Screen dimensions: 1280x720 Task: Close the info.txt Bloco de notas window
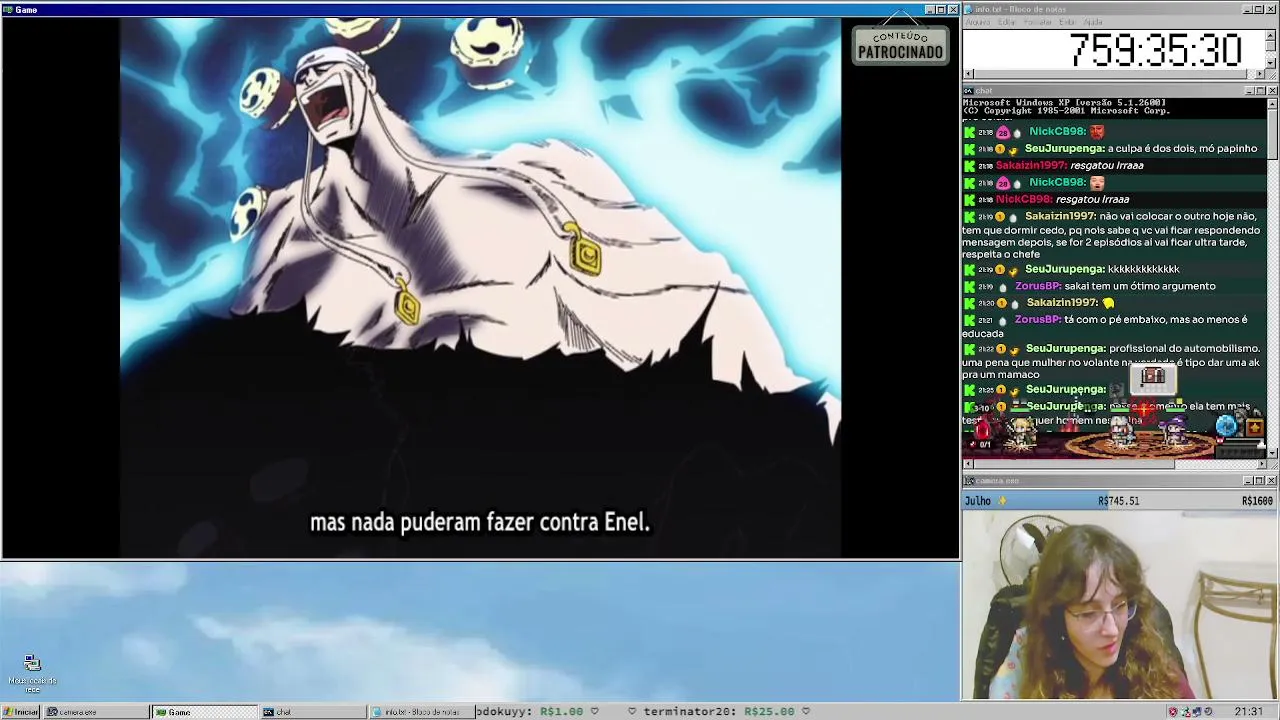pyautogui.click(x=1272, y=9)
